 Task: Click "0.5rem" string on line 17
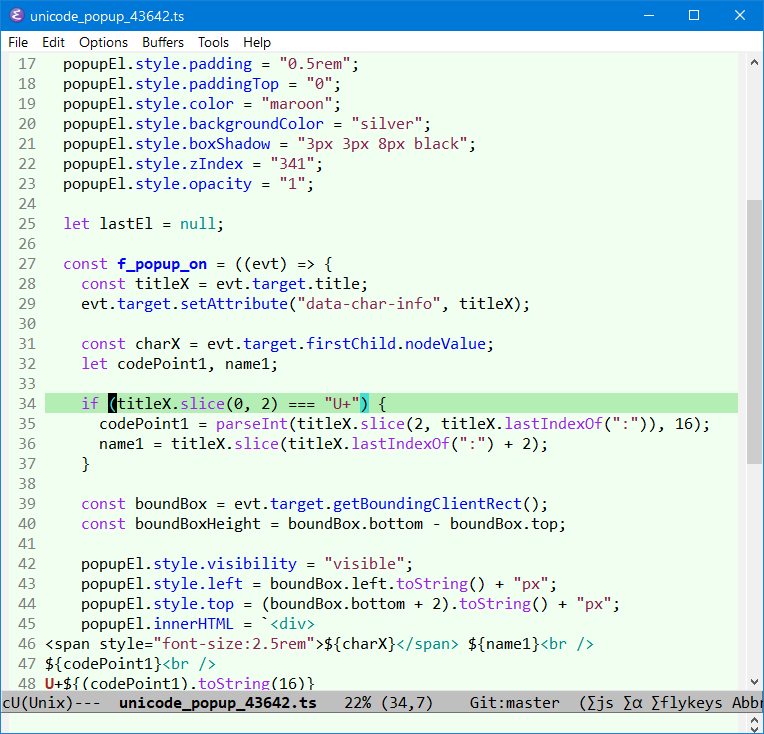[x=315, y=64]
